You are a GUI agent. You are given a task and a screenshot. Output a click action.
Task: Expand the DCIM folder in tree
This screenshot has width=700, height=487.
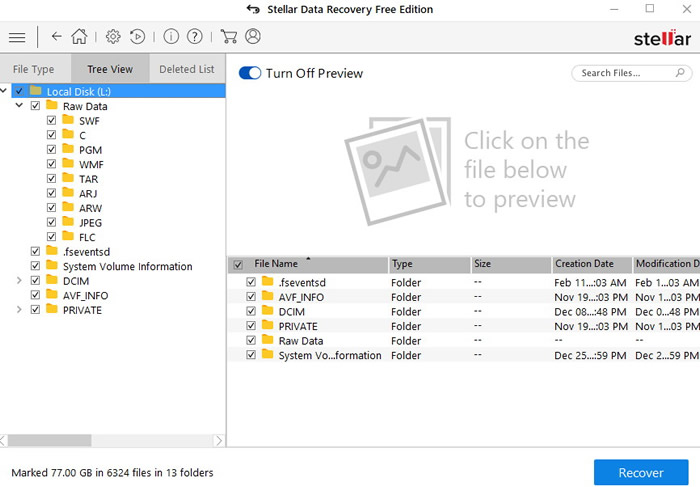tap(20, 281)
